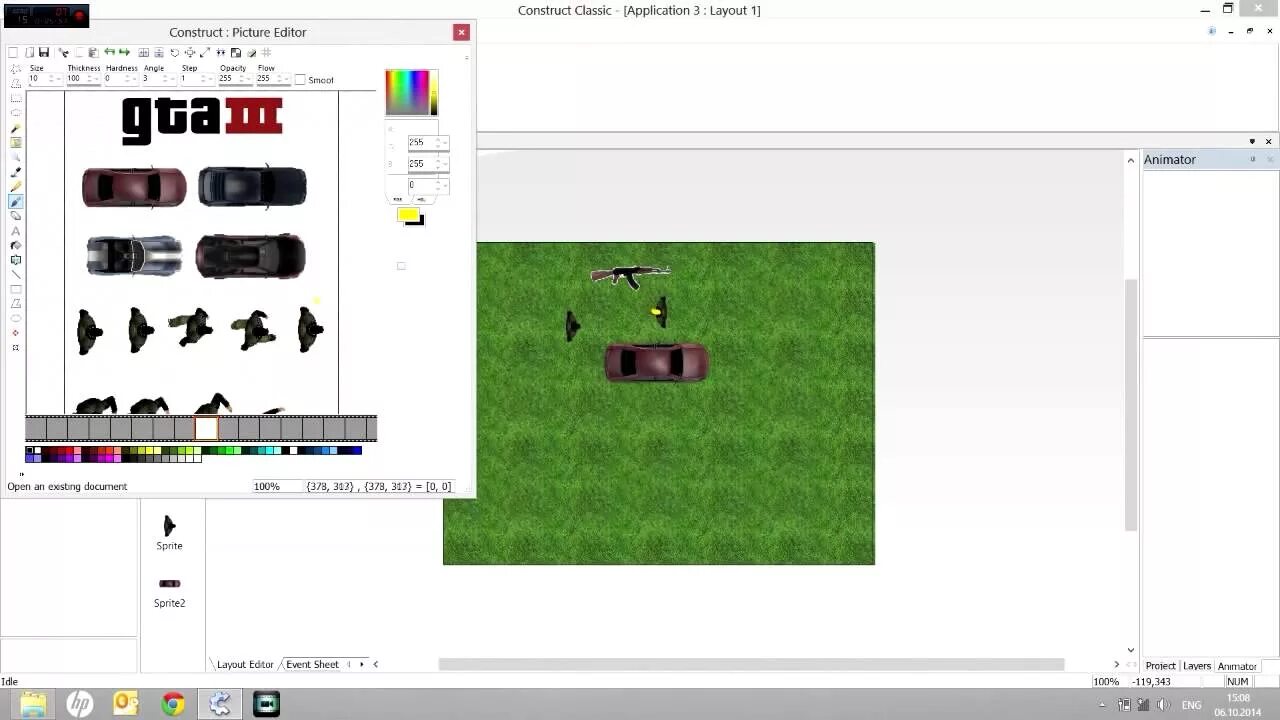Viewport: 1280px width, 720px height.
Task: Click the tab scroll right arrow near Event Sheet
Action: coord(361,664)
